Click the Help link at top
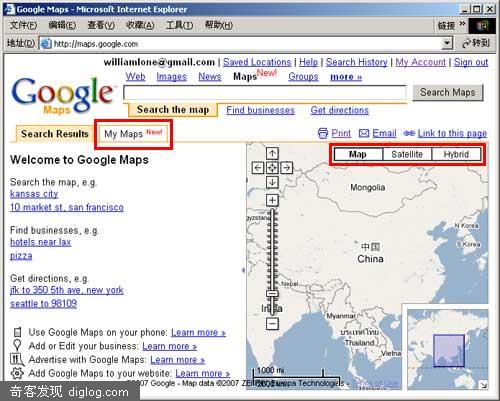 click(308, 62)
